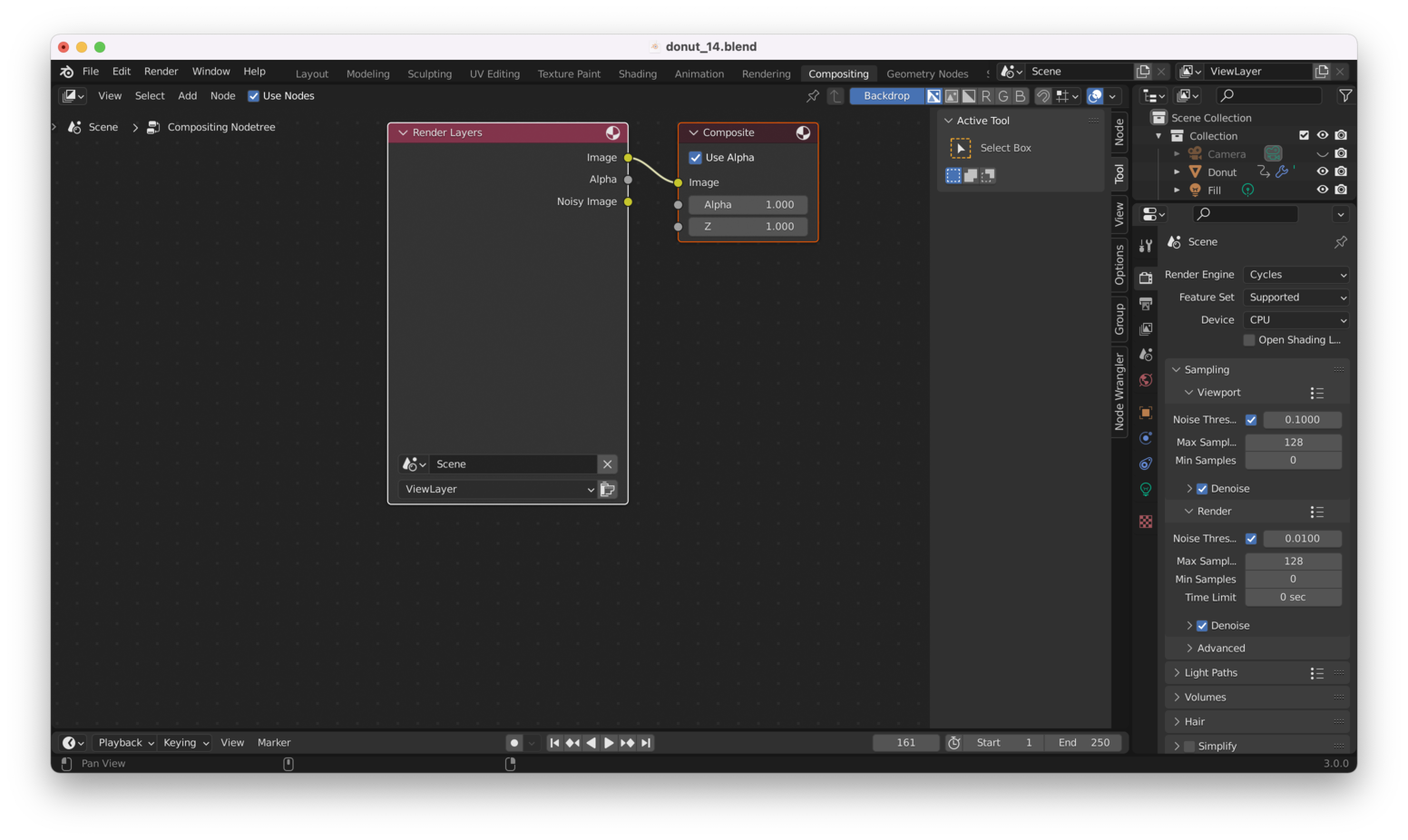Image resolution: width=1408 pixels, height=840 pixels.
Task: Toggle Use Alpha on the Composite node
Action: [695, 157]
